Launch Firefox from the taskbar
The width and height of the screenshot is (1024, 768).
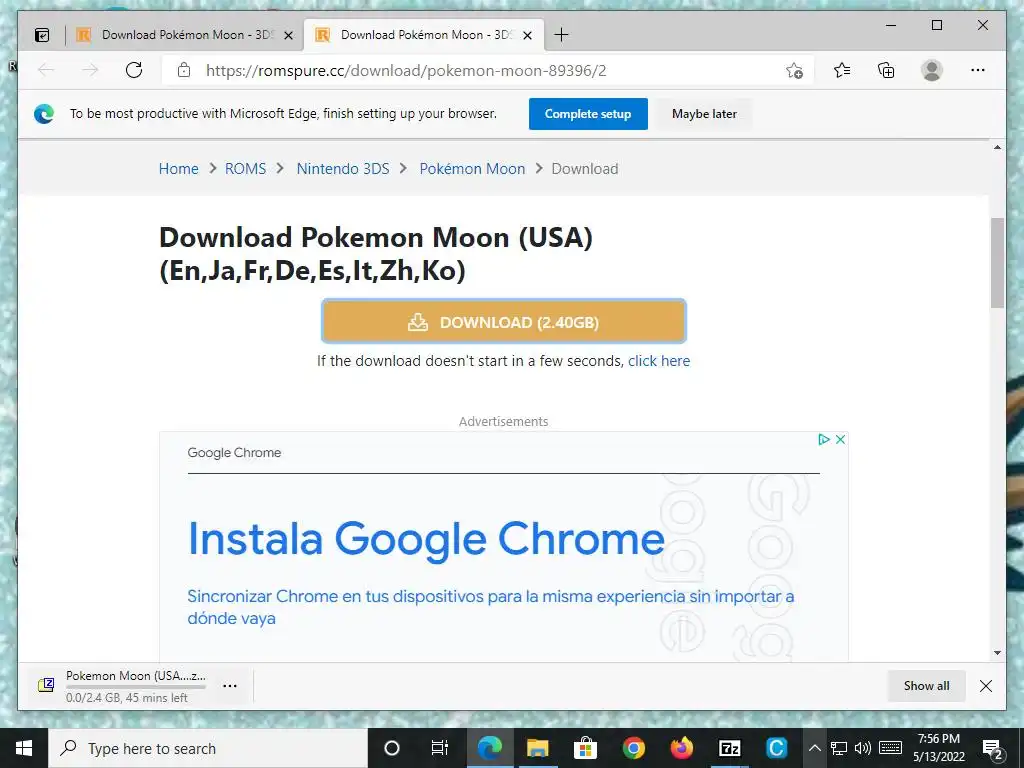(681, 748)
